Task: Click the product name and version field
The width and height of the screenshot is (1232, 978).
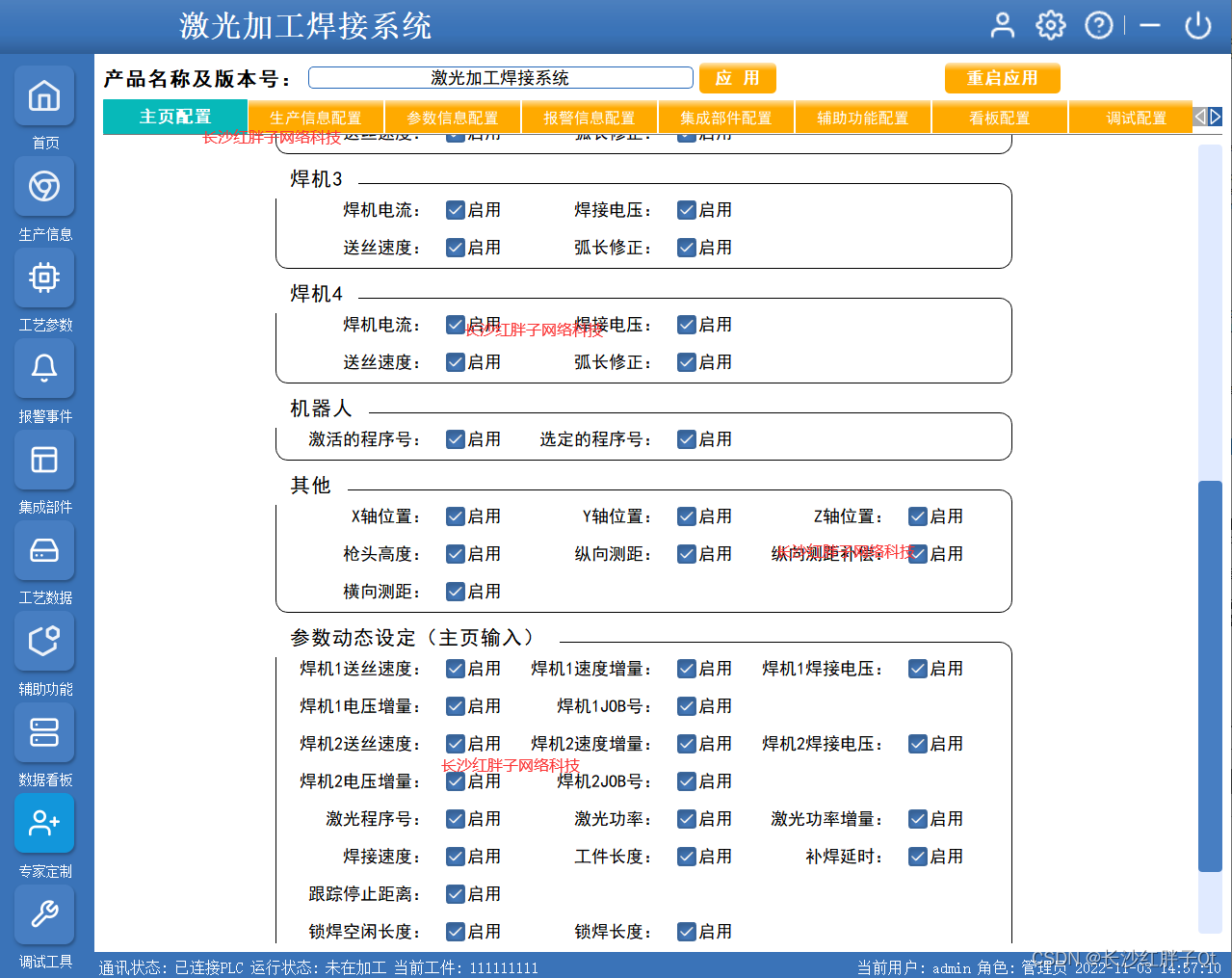Action: [x=500, y=78]
